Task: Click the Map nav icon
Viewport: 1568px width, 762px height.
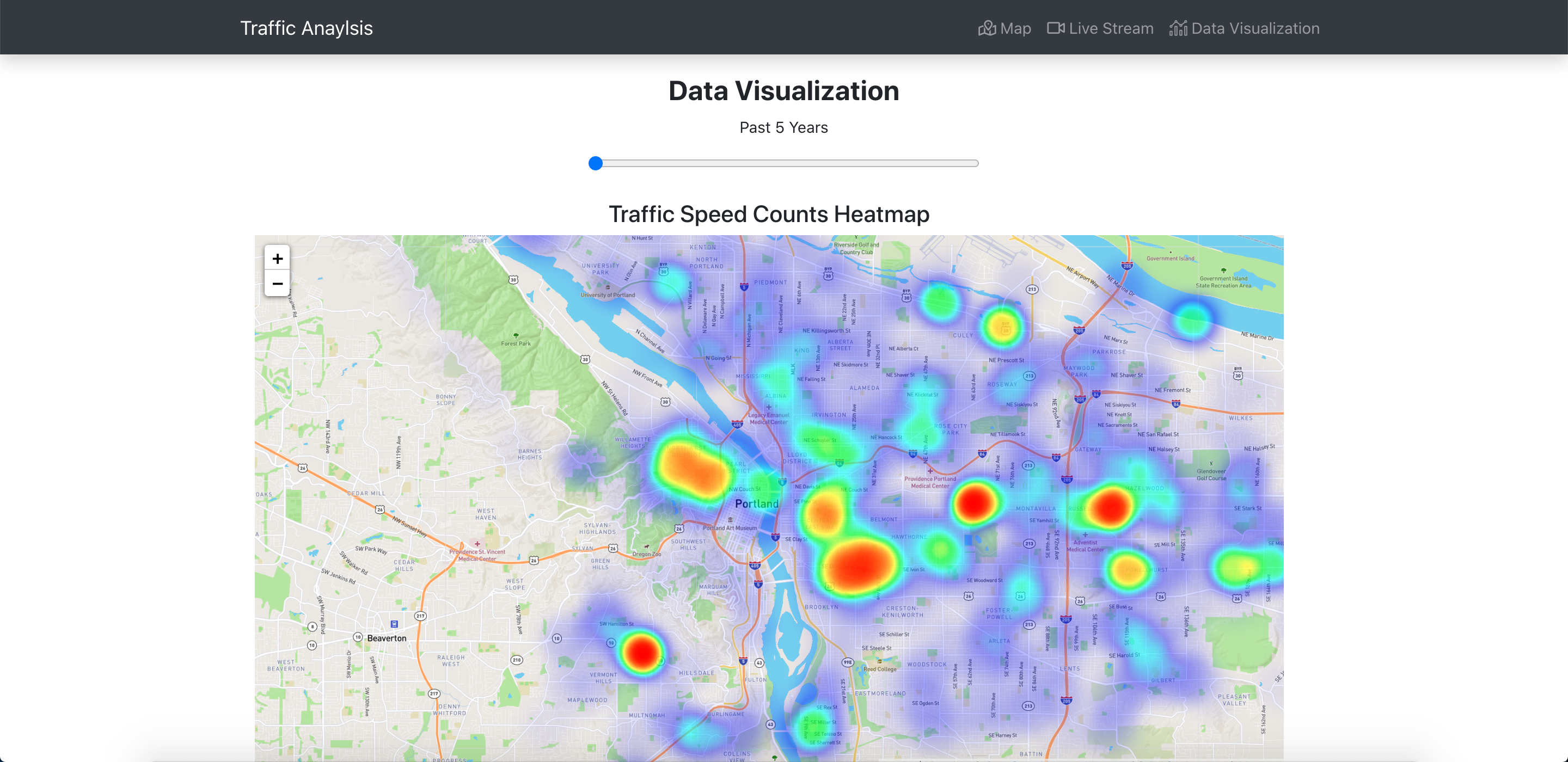Action: (987, 28)
